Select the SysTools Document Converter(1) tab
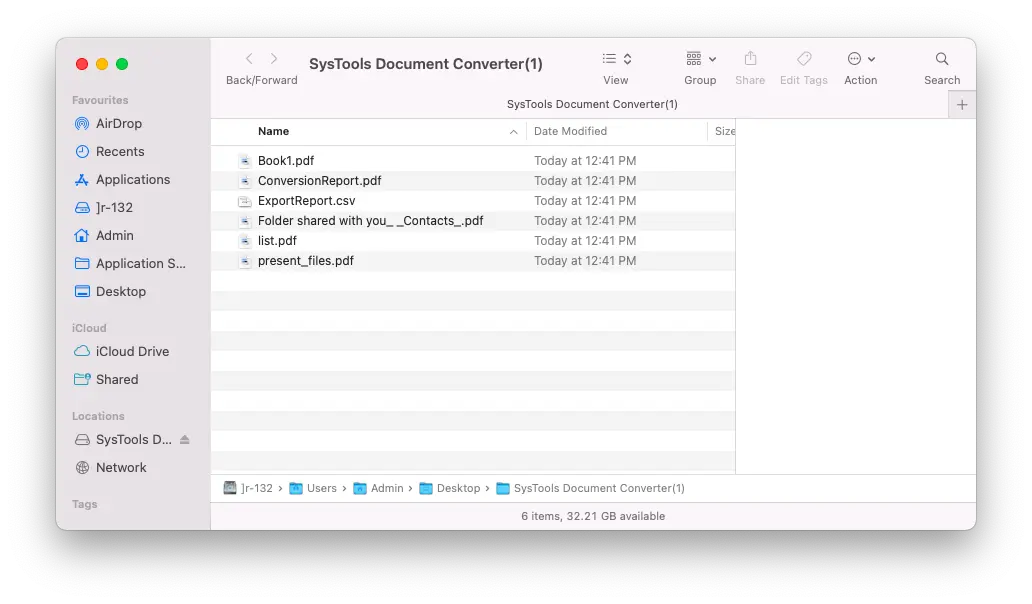 592,105
